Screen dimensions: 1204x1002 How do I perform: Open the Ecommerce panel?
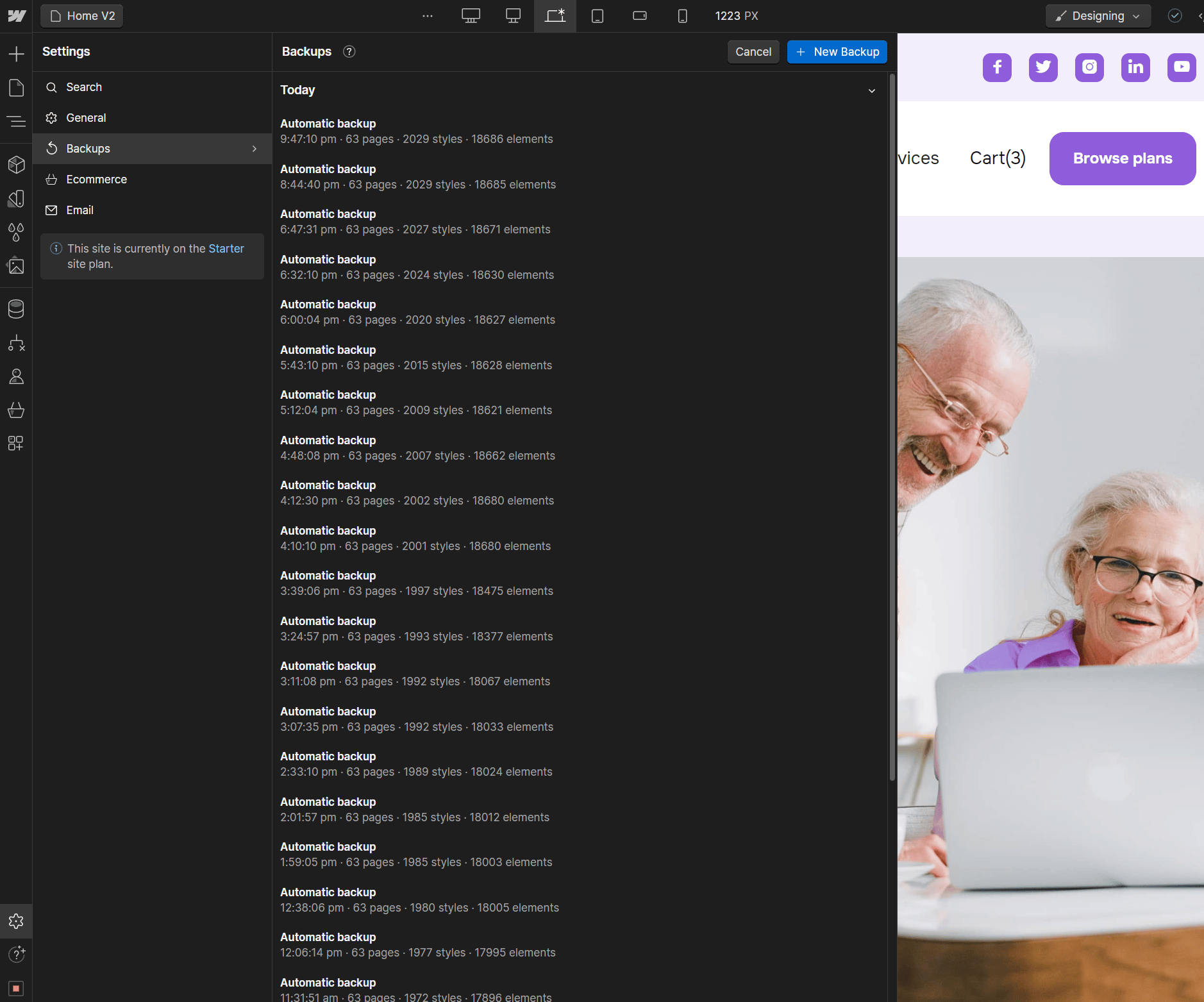coord(16,410)
